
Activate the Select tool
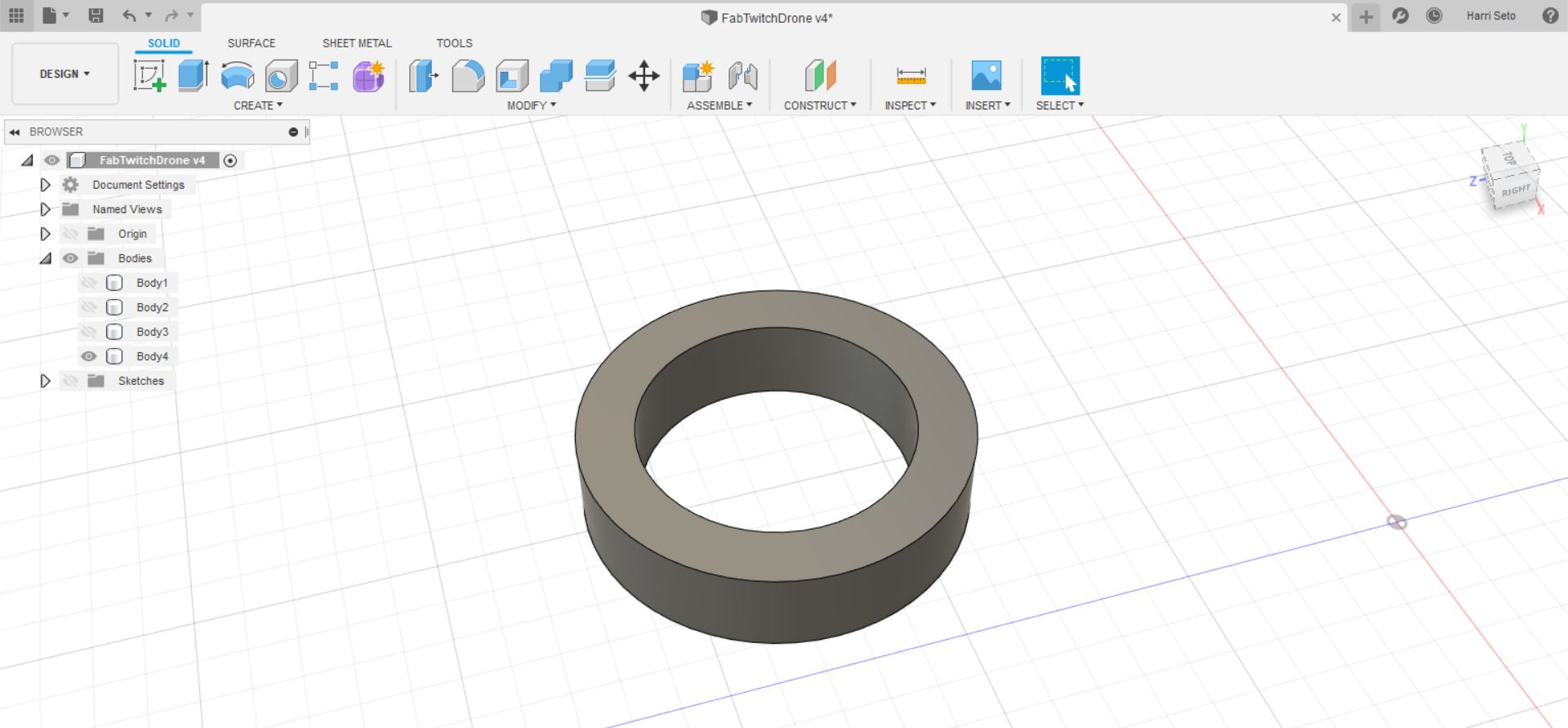point(1060,75)
